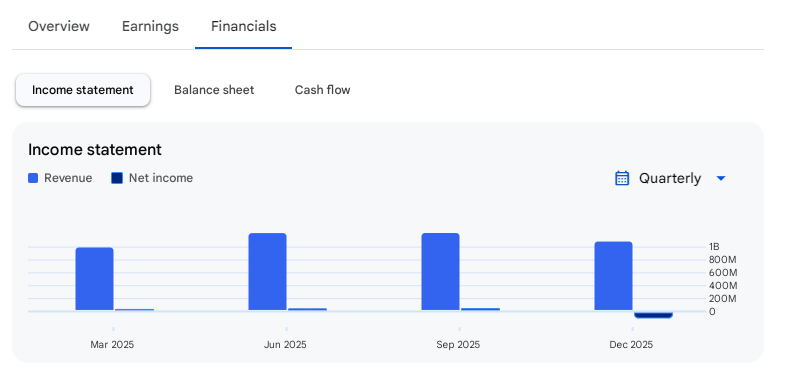Click the Jun 2025 axis label

tap(285, 345)
